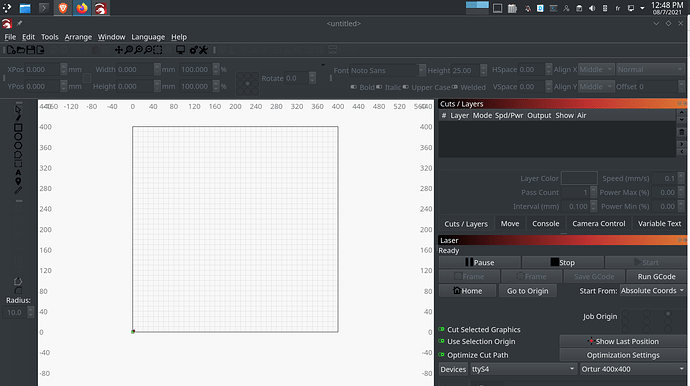Click Firefox in the taskbar
The image size is (690, 386).
click(82, 8)
